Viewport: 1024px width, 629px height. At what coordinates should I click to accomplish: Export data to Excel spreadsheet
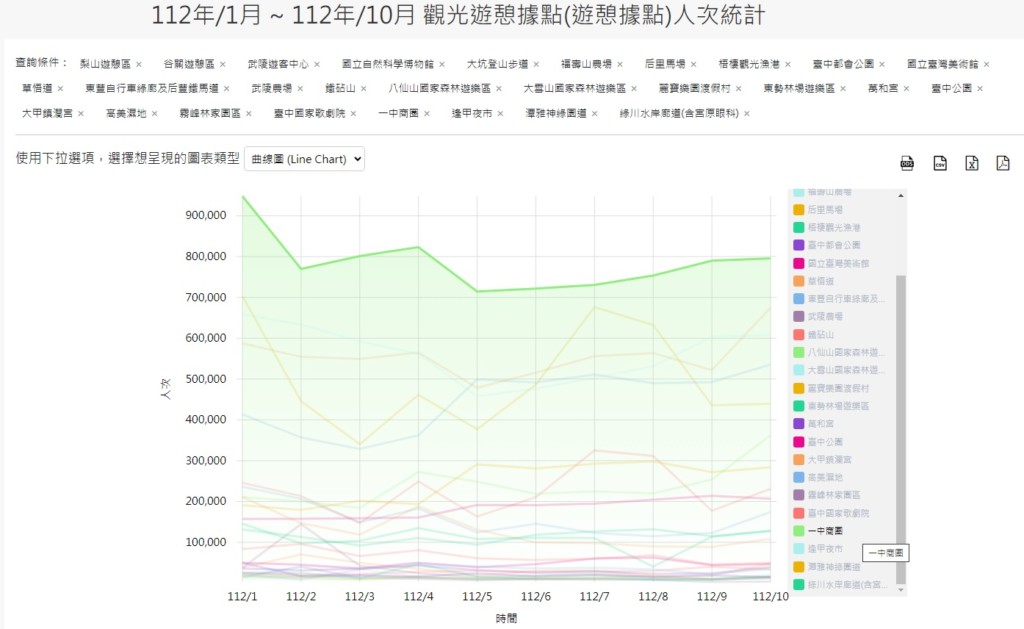(x=971, y=163)
